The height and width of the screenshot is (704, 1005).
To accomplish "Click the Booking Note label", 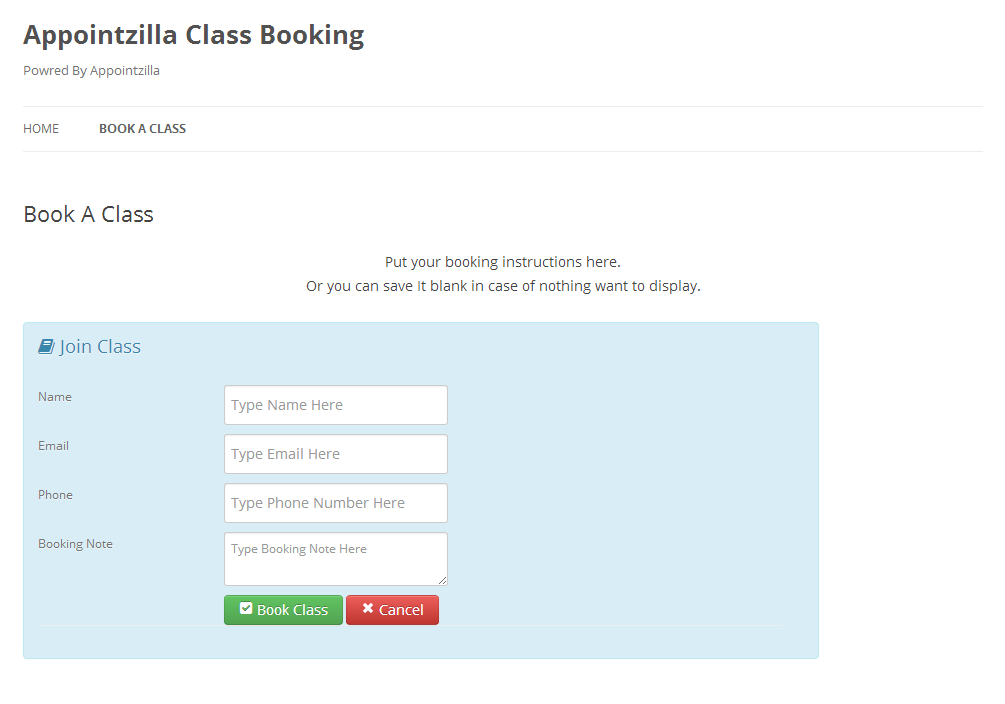I will pyautogui.click(x=75, y=544).
